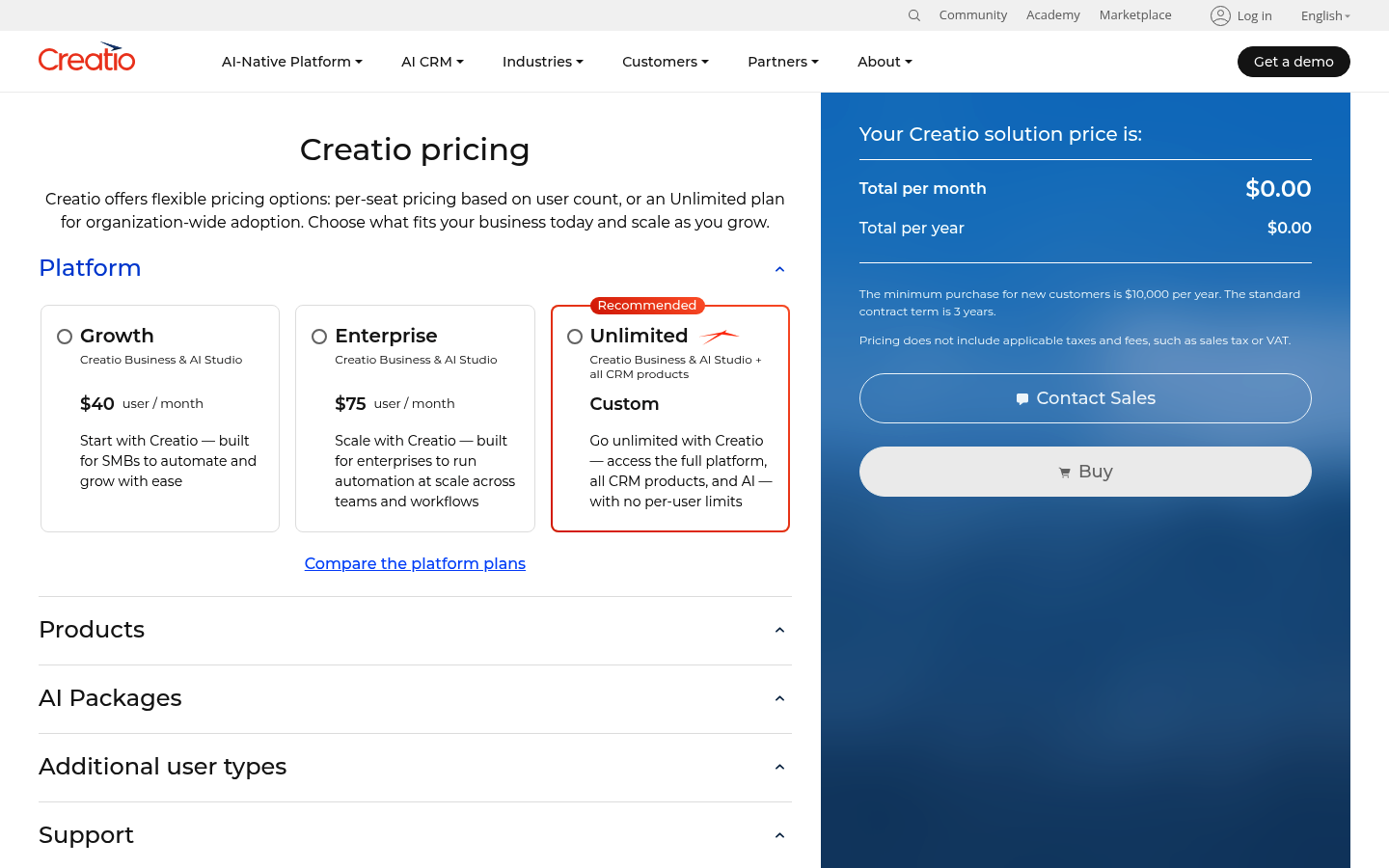Image resolution: width=1389 pixels, height=868 pixels.
Task: Click the Log in link
Action: [1254, 15]
